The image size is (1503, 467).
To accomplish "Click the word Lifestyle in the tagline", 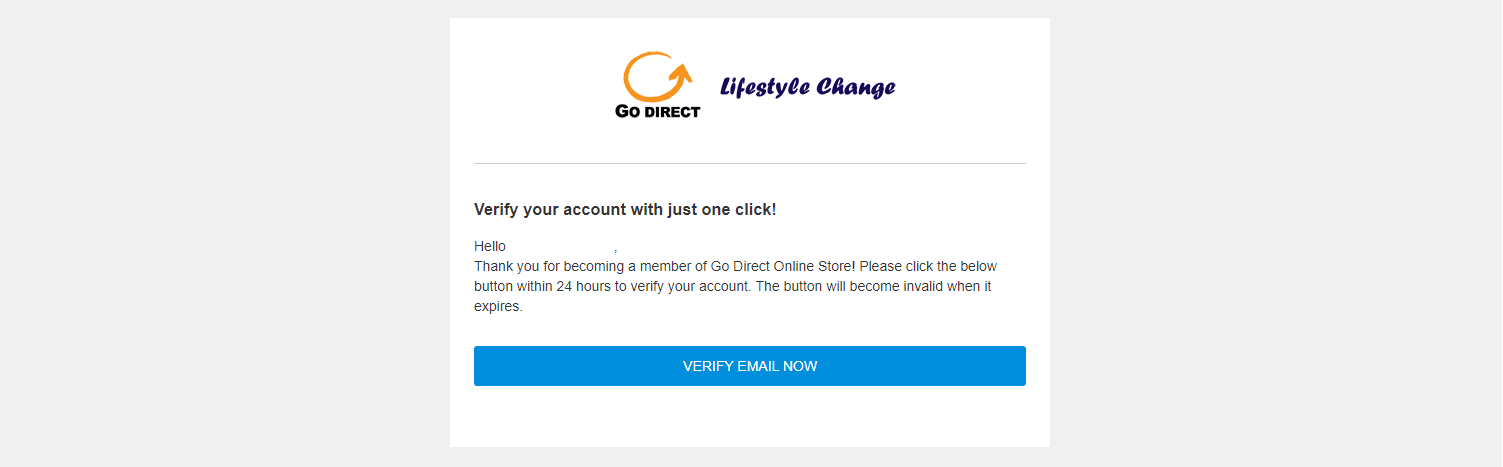I will click(x=764, y=88).
